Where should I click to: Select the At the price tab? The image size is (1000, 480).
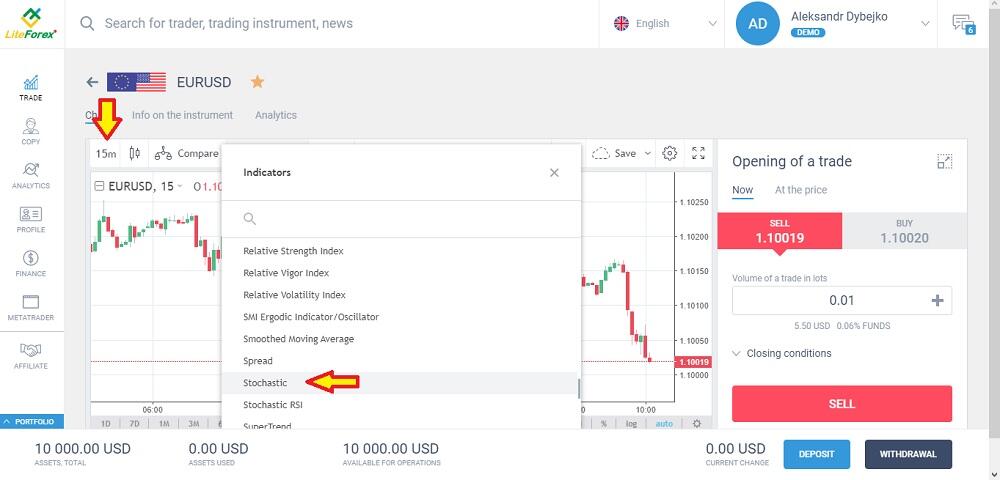click(800, 190)
